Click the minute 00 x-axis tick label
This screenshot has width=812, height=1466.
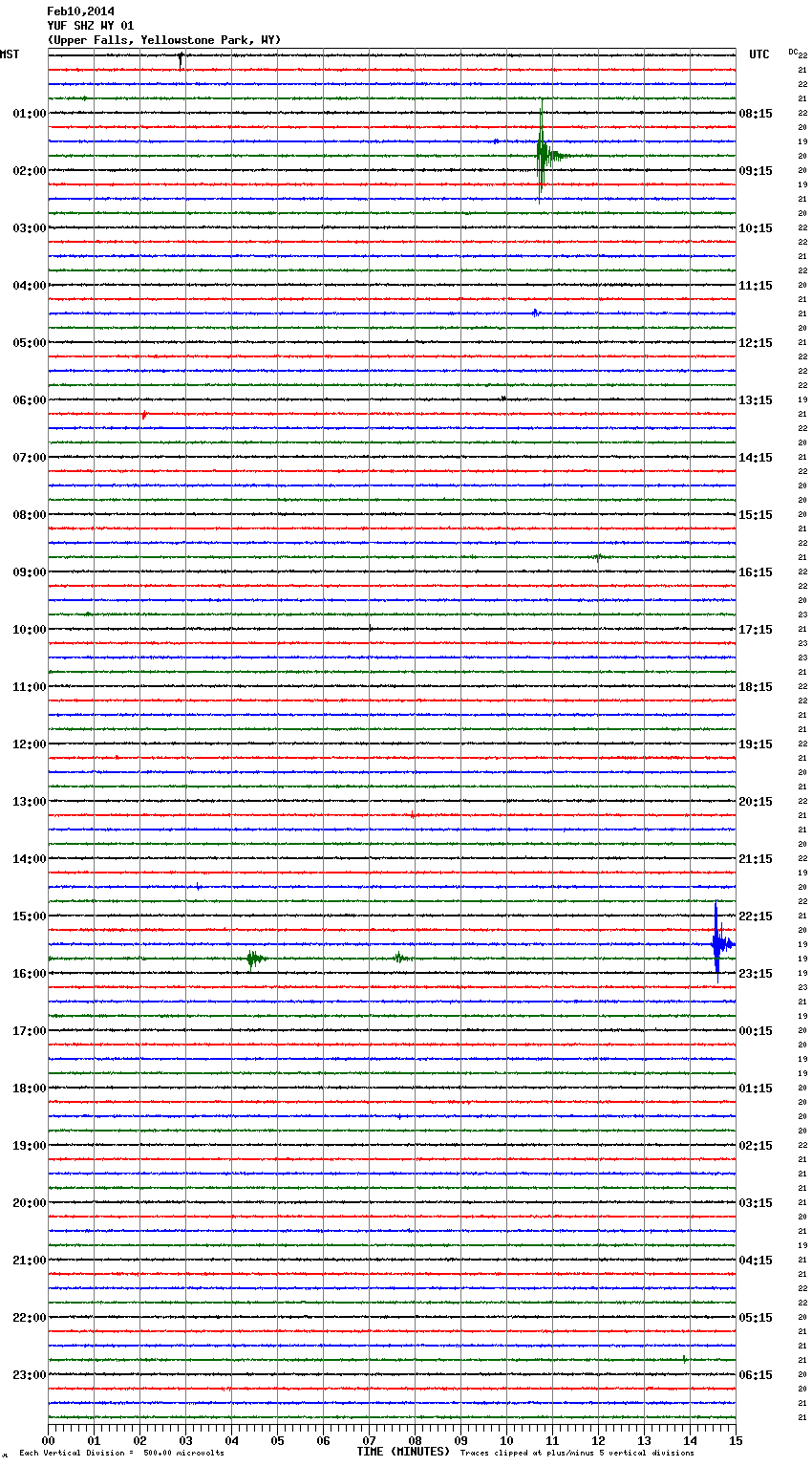tap(49, 1441)
